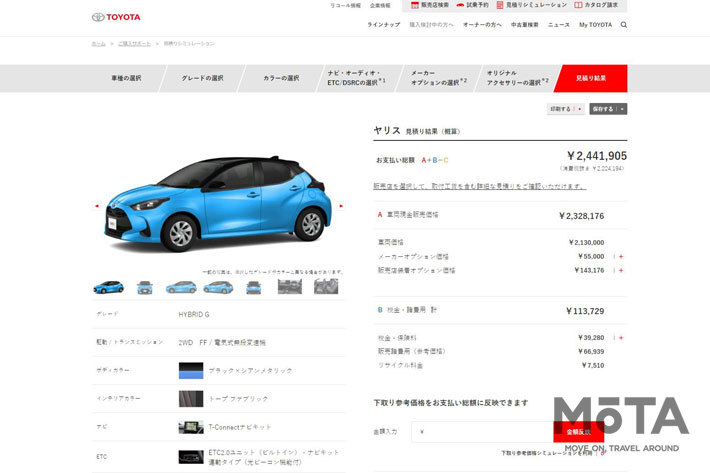This screenshot has height=473, width=710.
Task: Click リサイクル料金 ¥7,510 value
Action: (593, 365)
